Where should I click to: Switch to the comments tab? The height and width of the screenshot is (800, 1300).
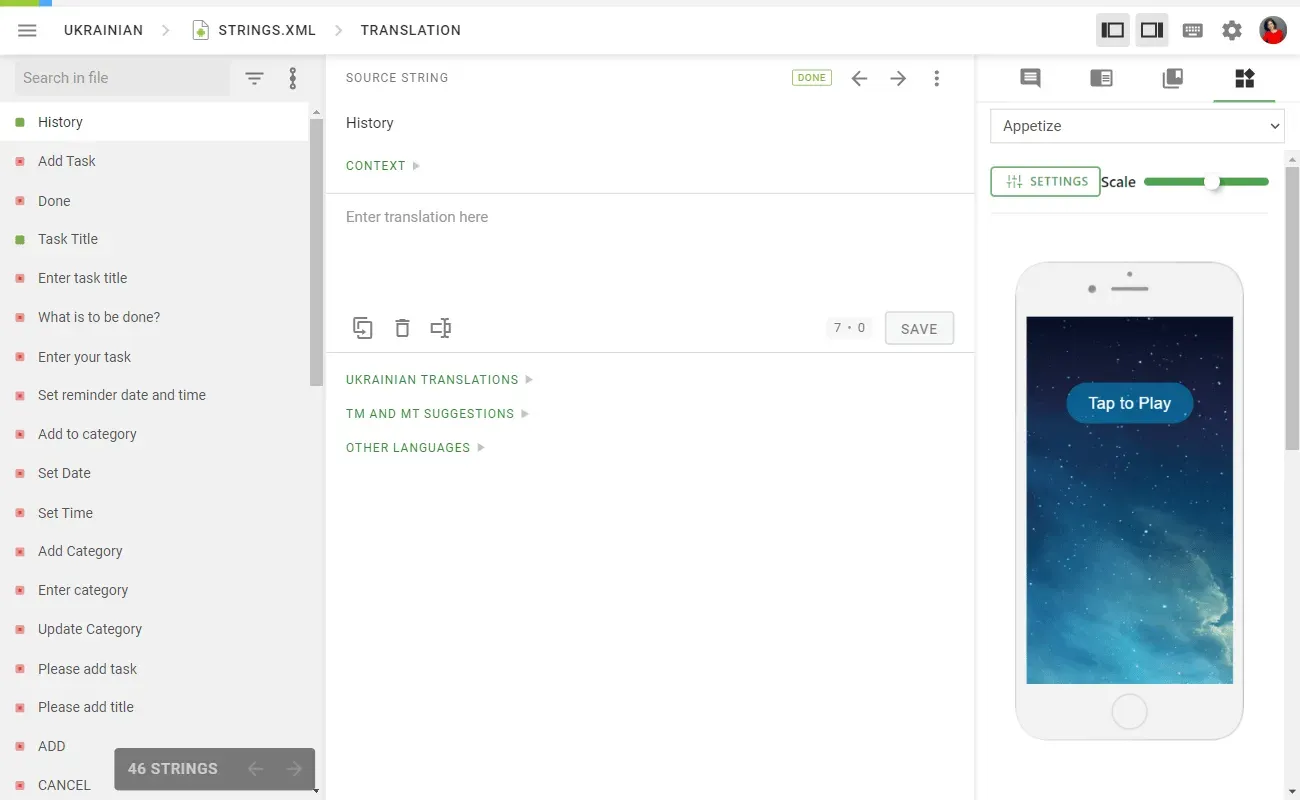[x=1030, y=78]
